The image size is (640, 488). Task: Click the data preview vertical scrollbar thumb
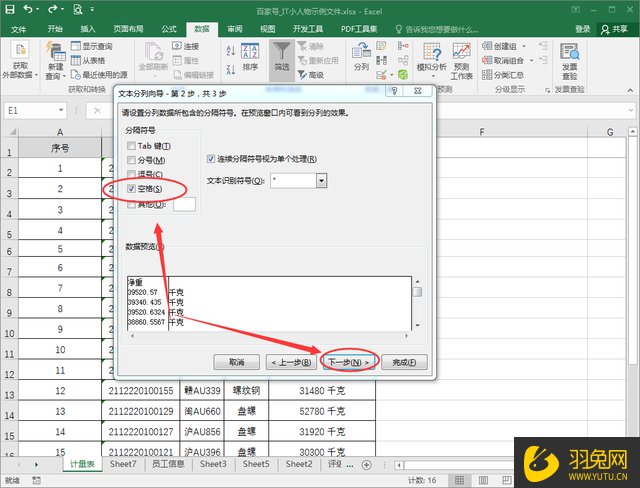[x=417, y=292]
